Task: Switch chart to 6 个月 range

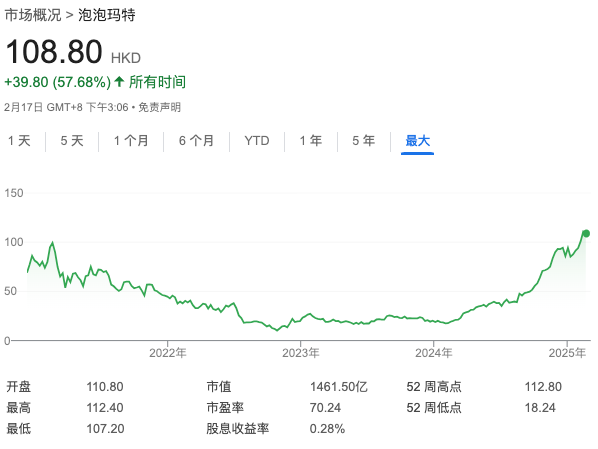Action: point(196,141)
